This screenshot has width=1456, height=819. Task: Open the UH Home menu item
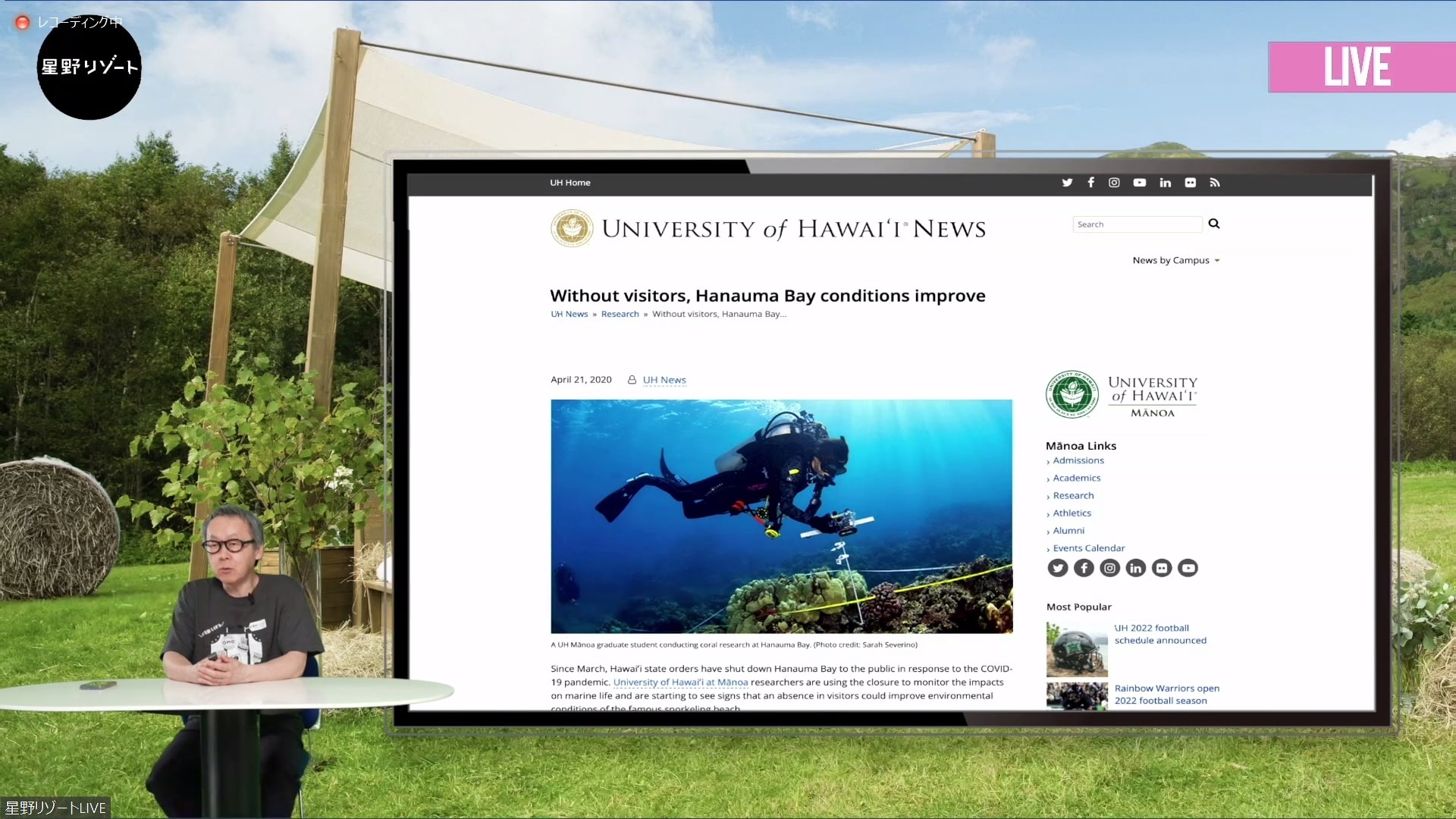pos(570,183)
